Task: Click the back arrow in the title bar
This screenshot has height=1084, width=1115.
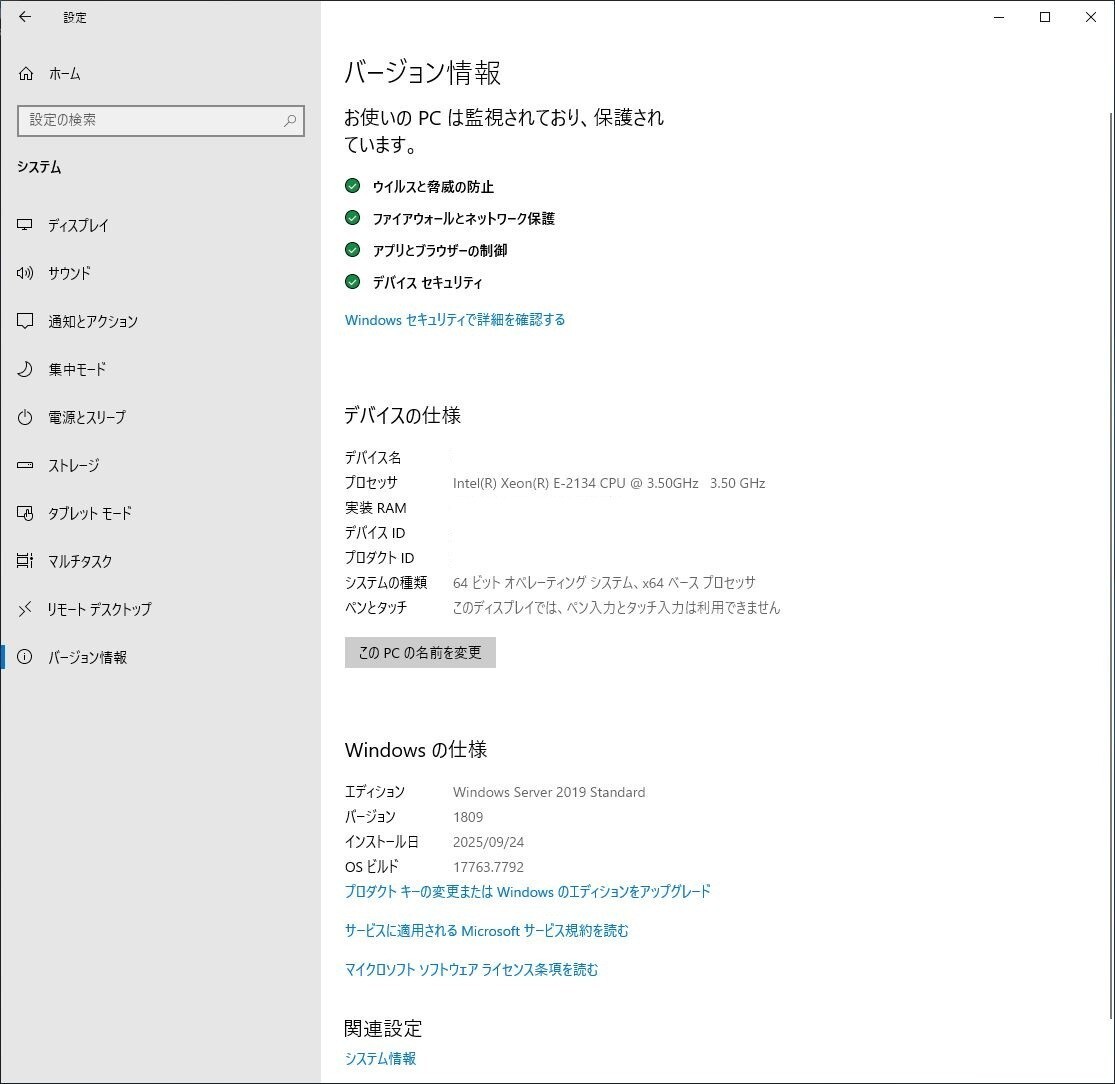Action: click(x=25, y=17)
